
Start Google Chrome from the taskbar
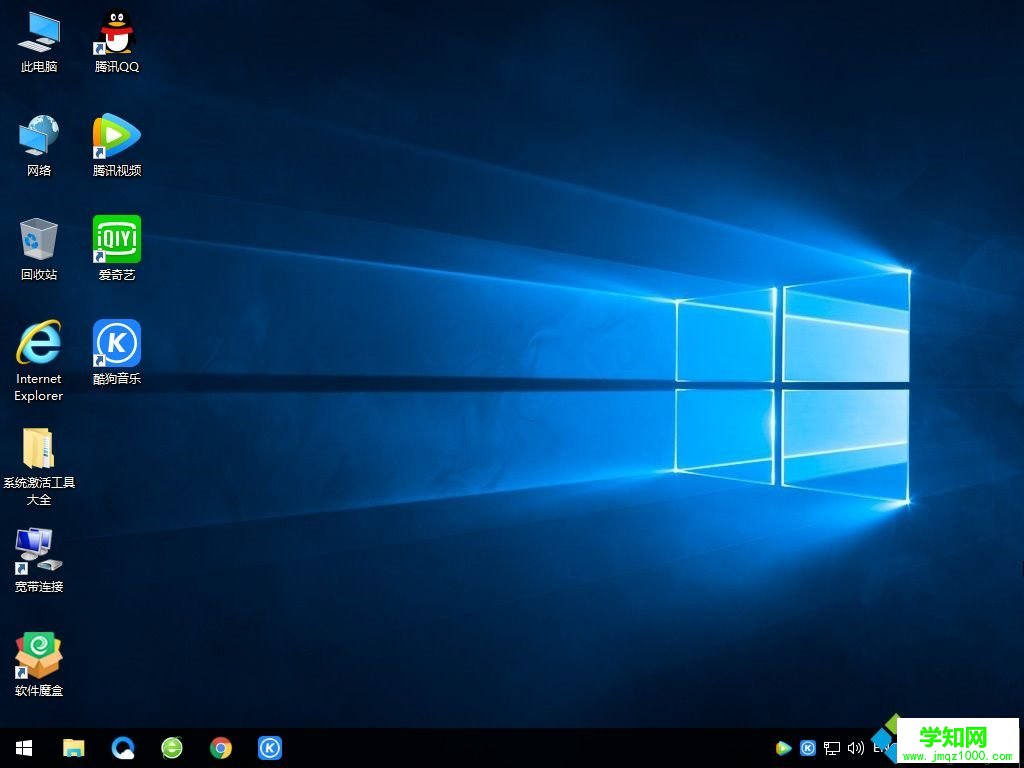click(x=220, y=747)
